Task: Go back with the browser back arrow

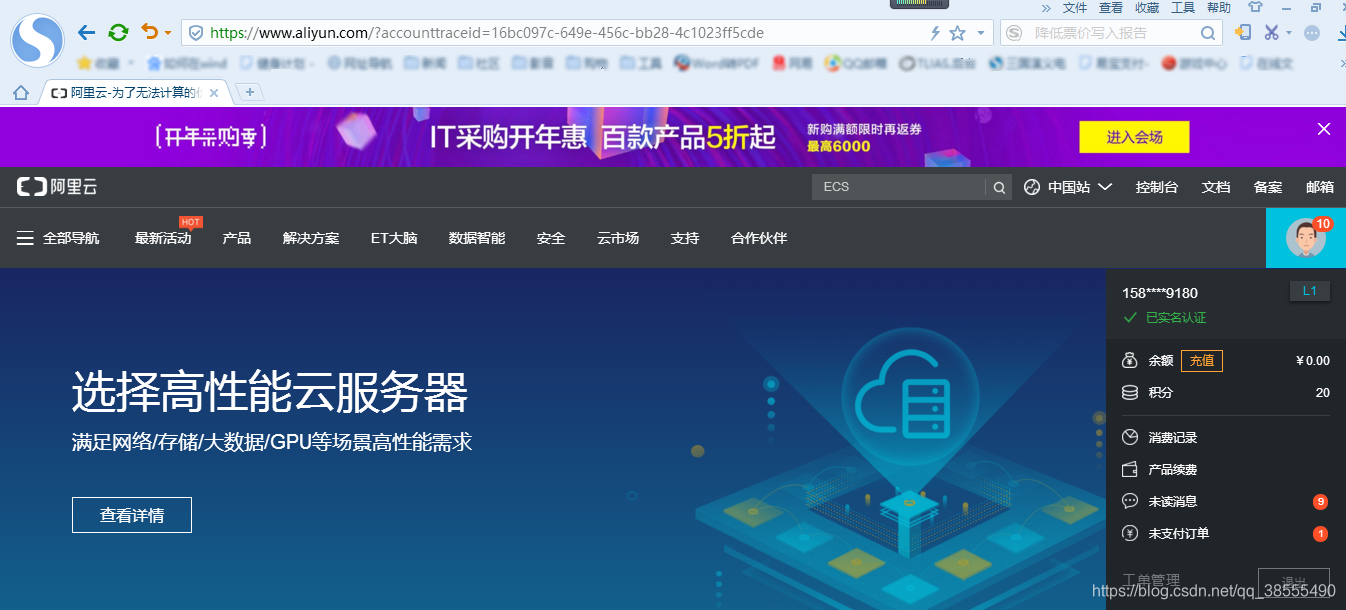Action: point(87,33)
